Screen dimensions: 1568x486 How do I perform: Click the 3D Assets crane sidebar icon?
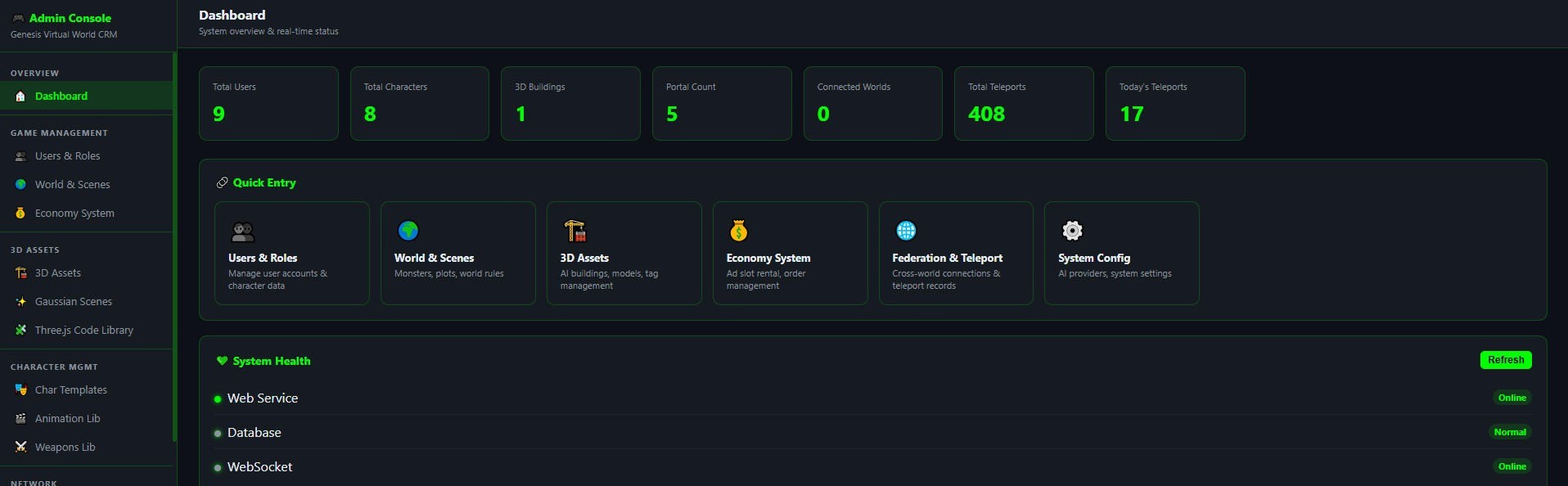tap(20, 273)
